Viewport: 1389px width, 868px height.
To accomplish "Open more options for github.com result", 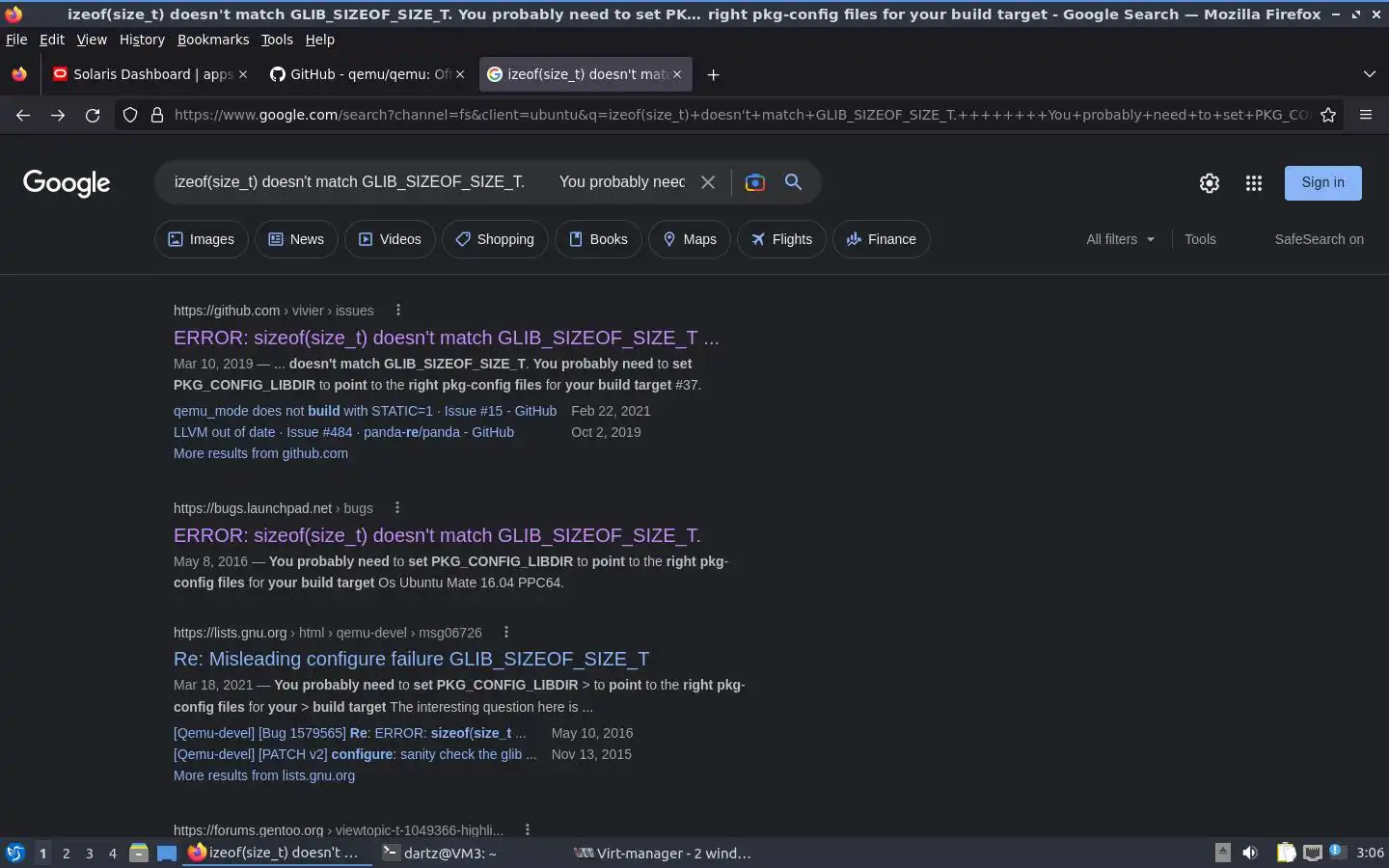I will coord(397,310).
